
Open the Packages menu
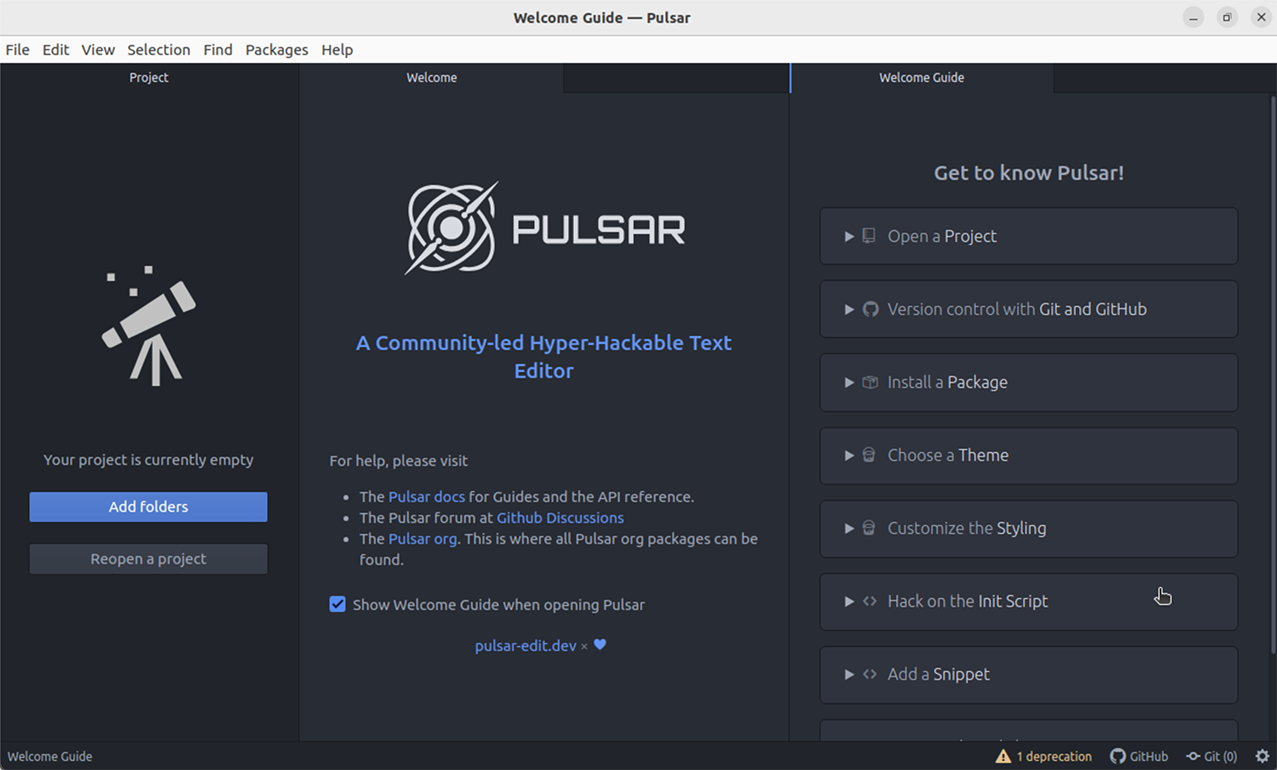coord(276,49)
